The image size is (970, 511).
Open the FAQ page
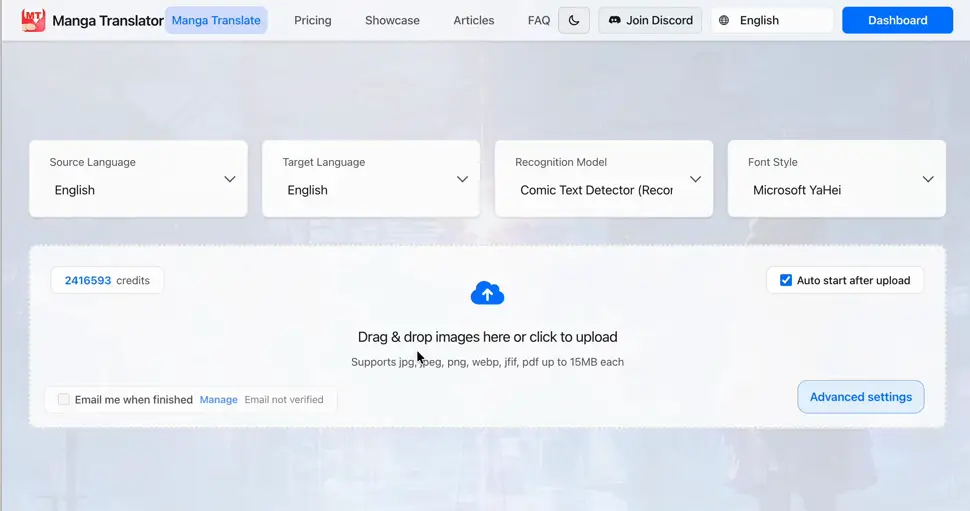pyautogui.click(x=539, y=20)
